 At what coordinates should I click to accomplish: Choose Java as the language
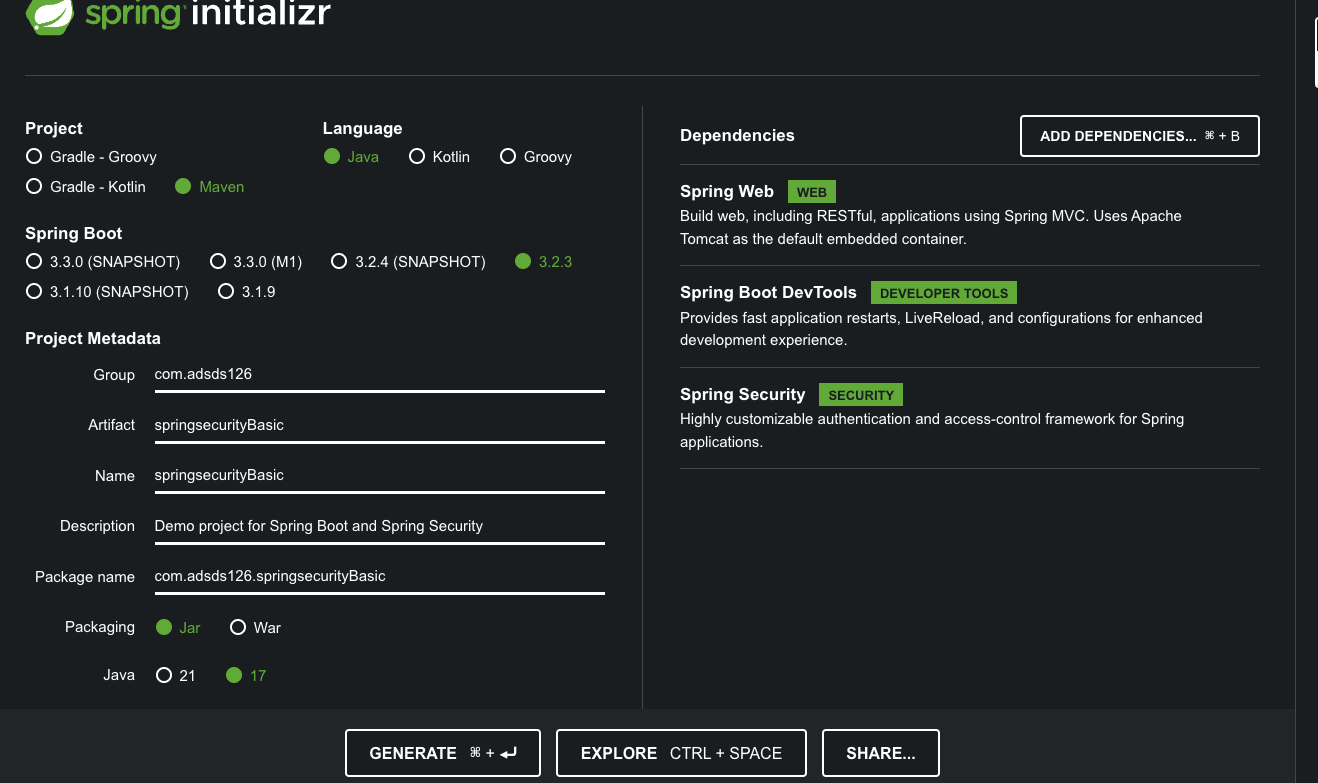click(351, 157)
